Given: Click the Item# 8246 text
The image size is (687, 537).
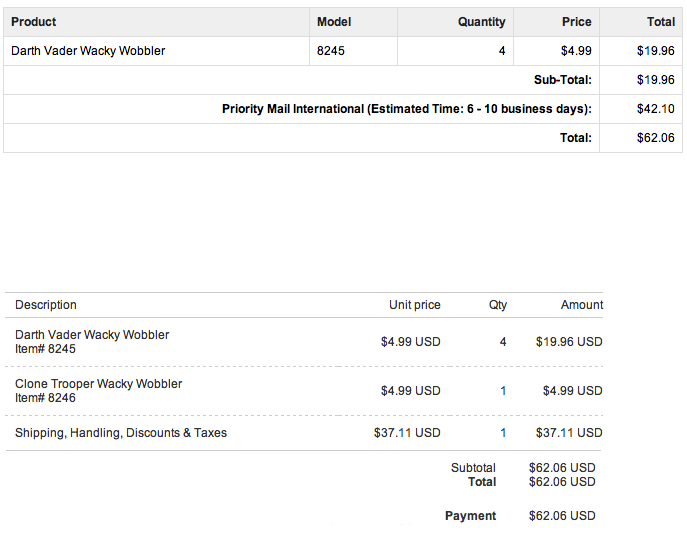Looking at the screenshot, I should coord(45,398).
